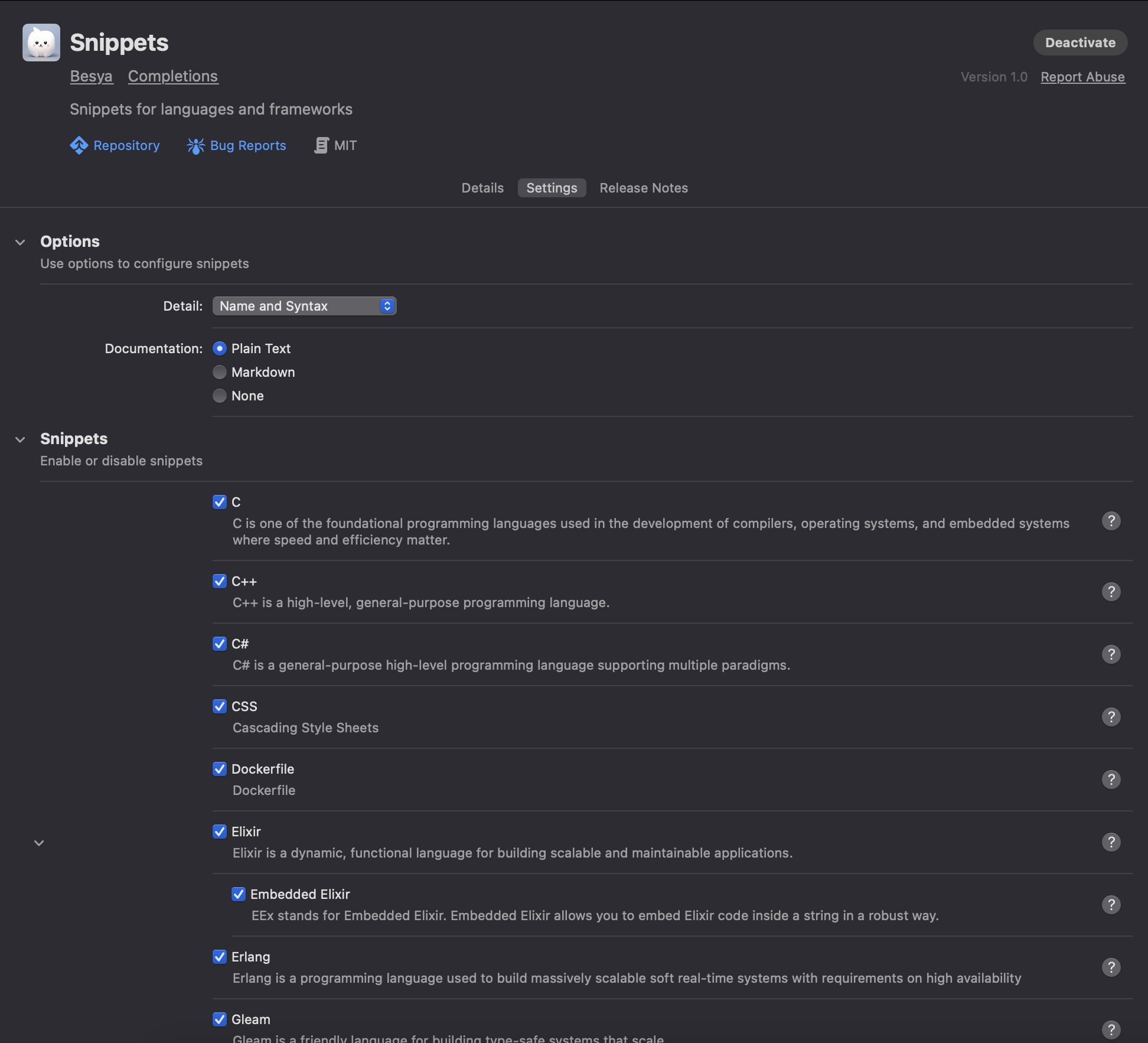Disable the C++ snippets checkbox

220,581
